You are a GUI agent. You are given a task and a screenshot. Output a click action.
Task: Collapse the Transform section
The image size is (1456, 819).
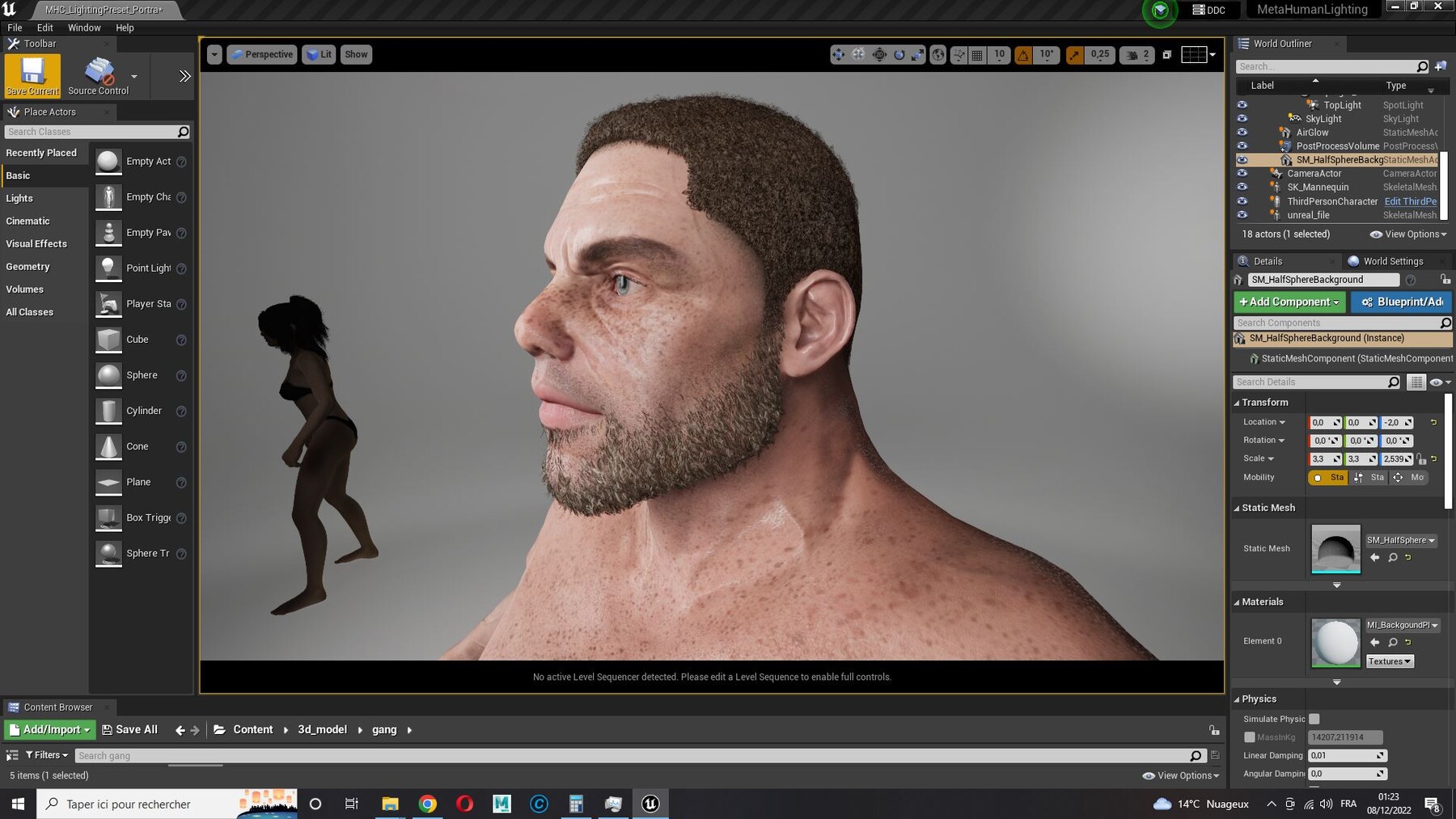[x=1237, y=403]
